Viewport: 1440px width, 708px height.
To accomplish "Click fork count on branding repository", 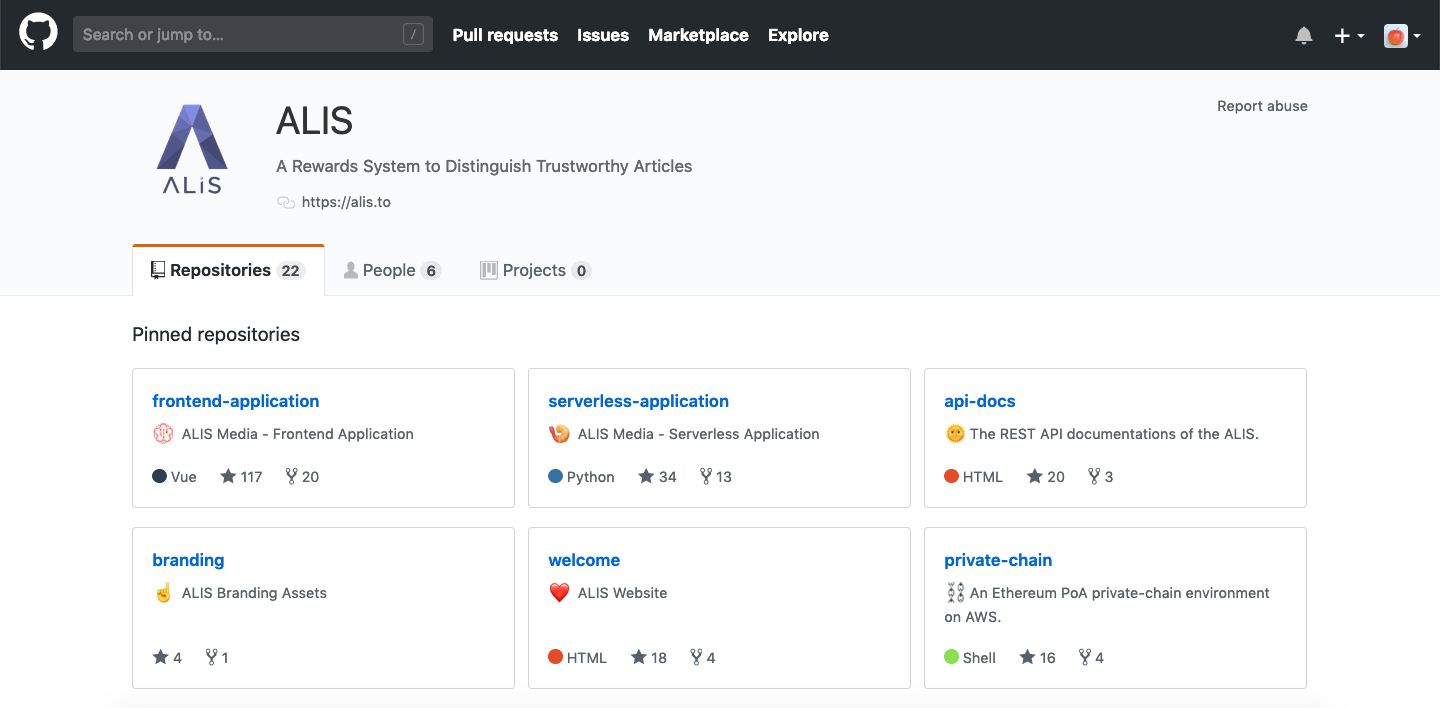I will pyautogui.click(x=217, y=658).
